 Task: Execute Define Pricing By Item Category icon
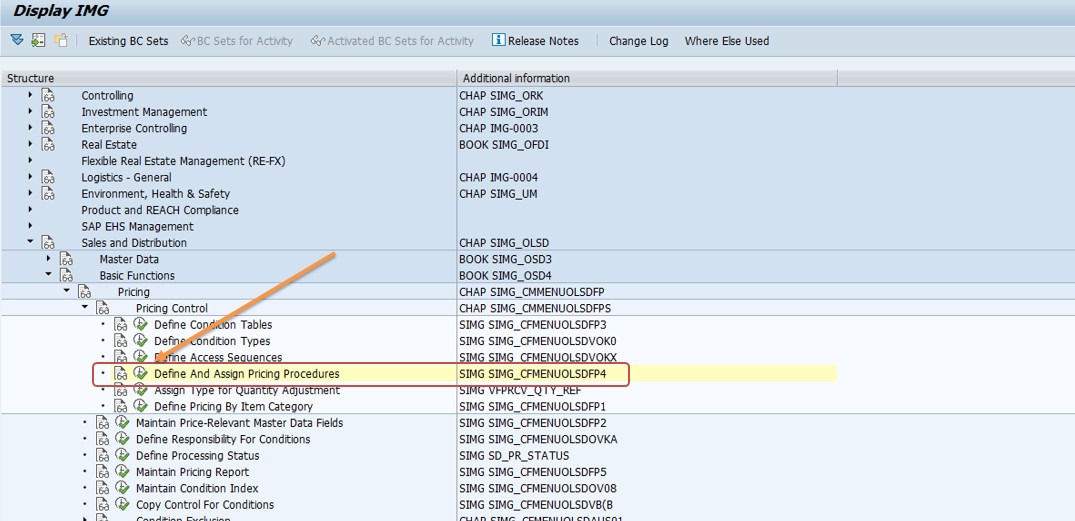(141, 407)
